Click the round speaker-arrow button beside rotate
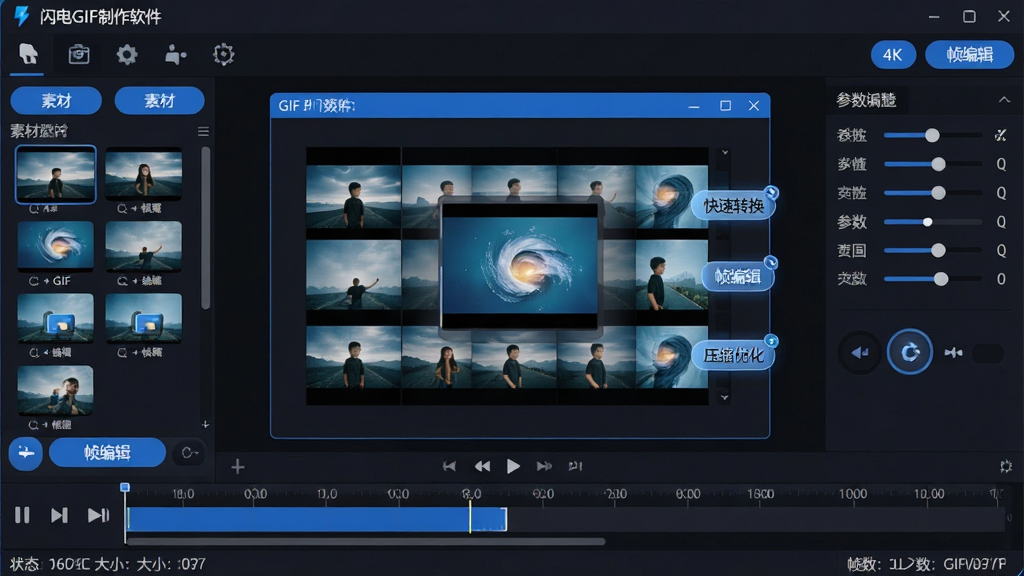Screen dimensions: 1024x576 (x=859, y=353)
